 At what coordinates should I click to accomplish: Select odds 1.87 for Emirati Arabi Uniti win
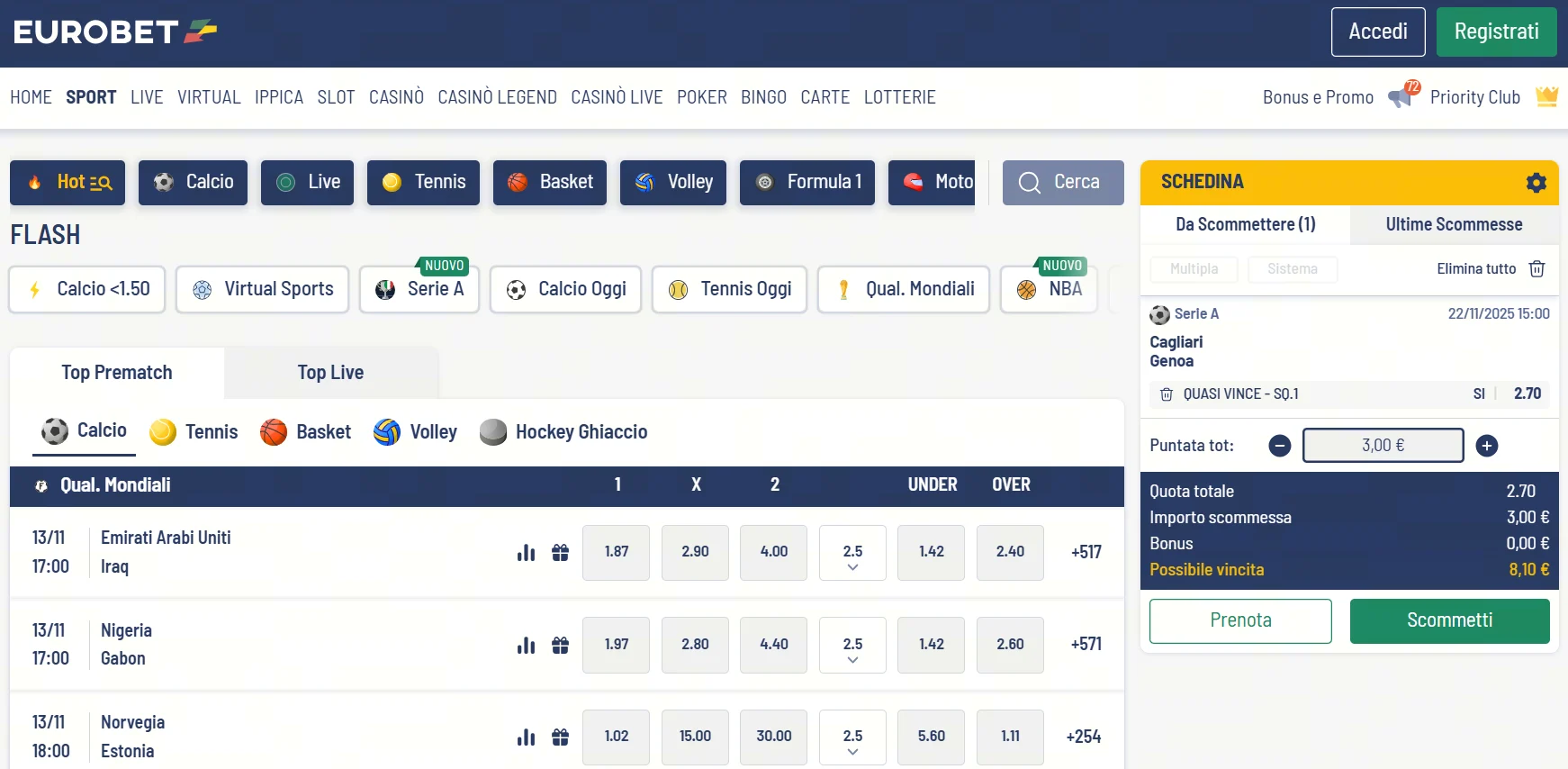(x=616, y=552)
